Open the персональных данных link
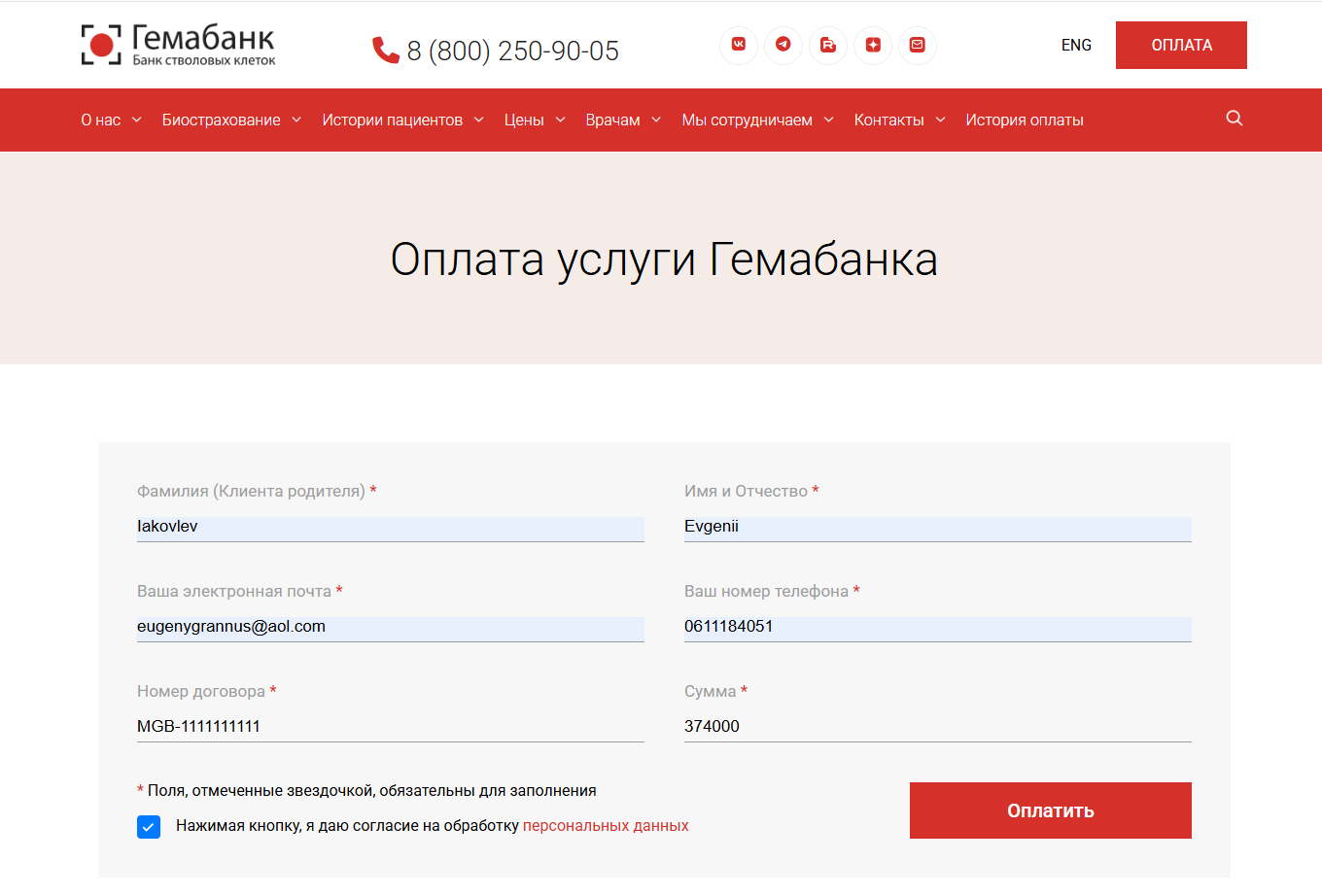Image resolution: width=1322 pixels, height=896 pixels. [x=605, y=825]
